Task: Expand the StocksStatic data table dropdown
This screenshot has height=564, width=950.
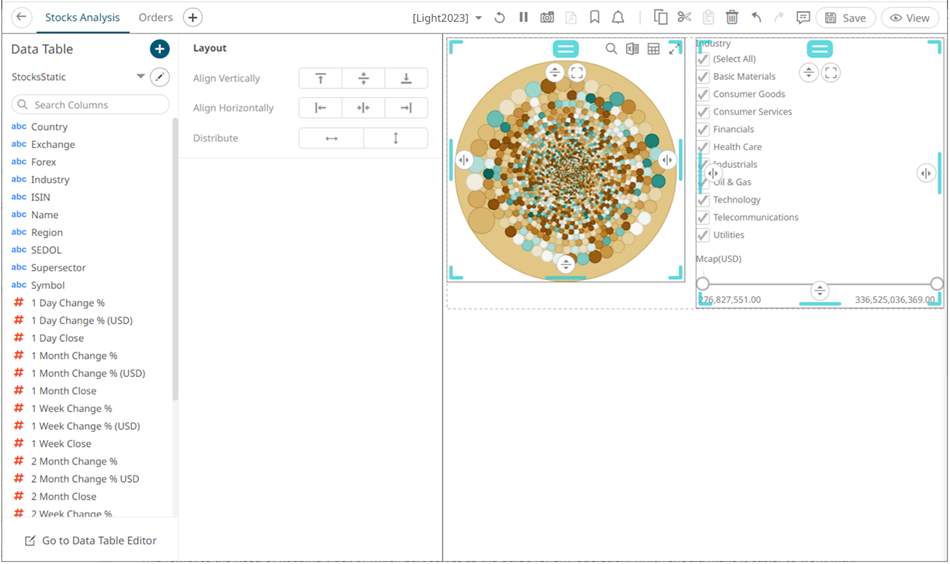Action: coord(140,77)
